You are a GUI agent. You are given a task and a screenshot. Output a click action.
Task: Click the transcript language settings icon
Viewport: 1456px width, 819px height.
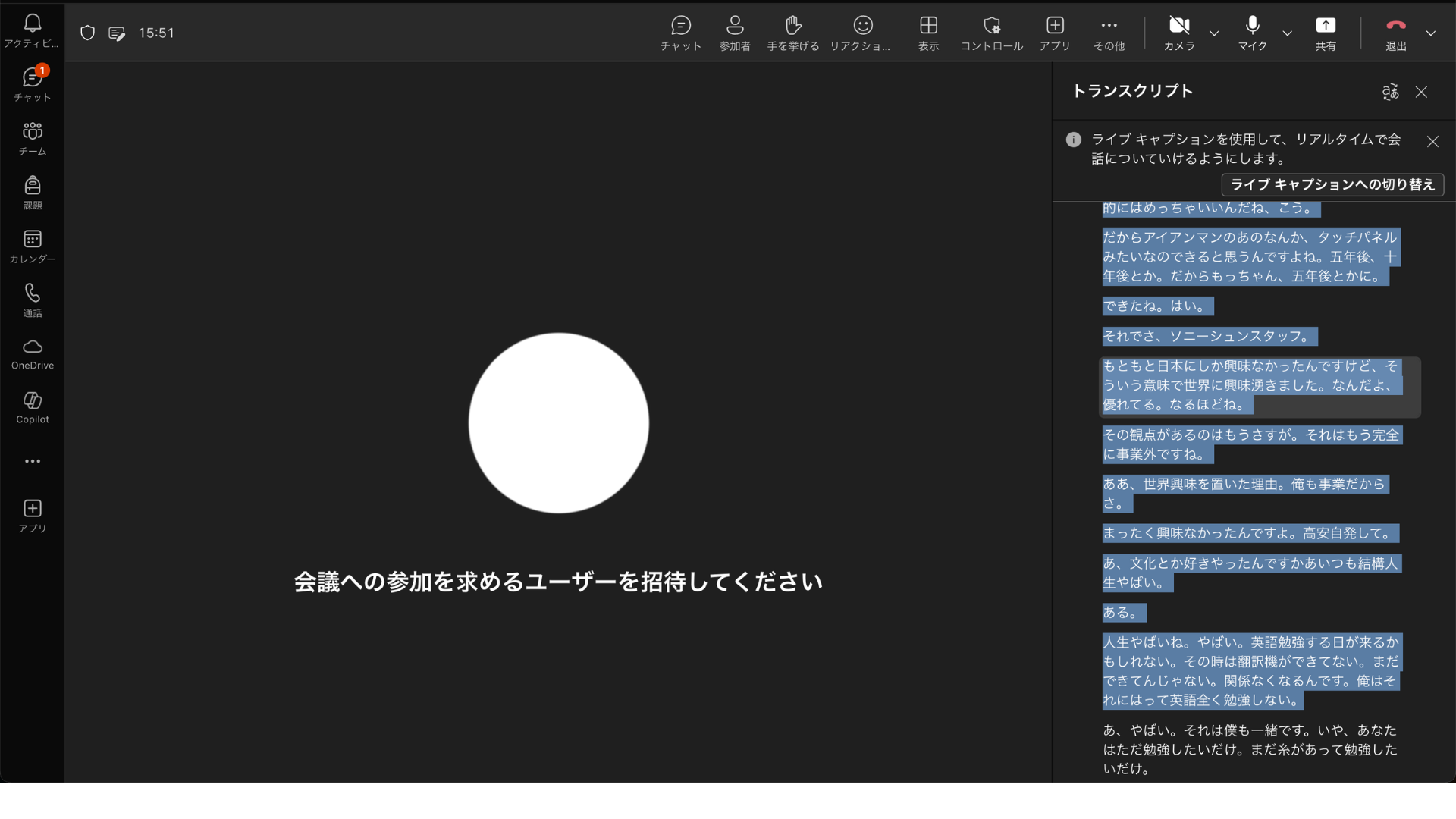(1390, 92)
